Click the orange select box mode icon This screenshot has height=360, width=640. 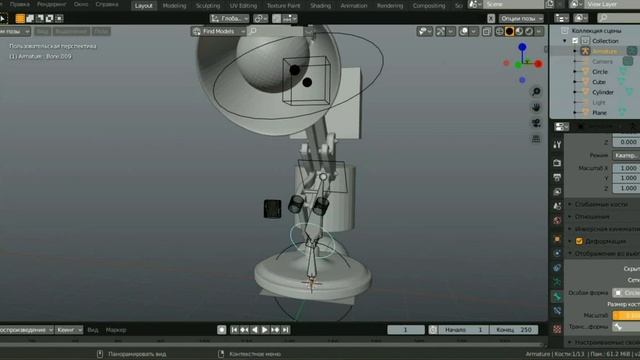[x=20, y=18]
